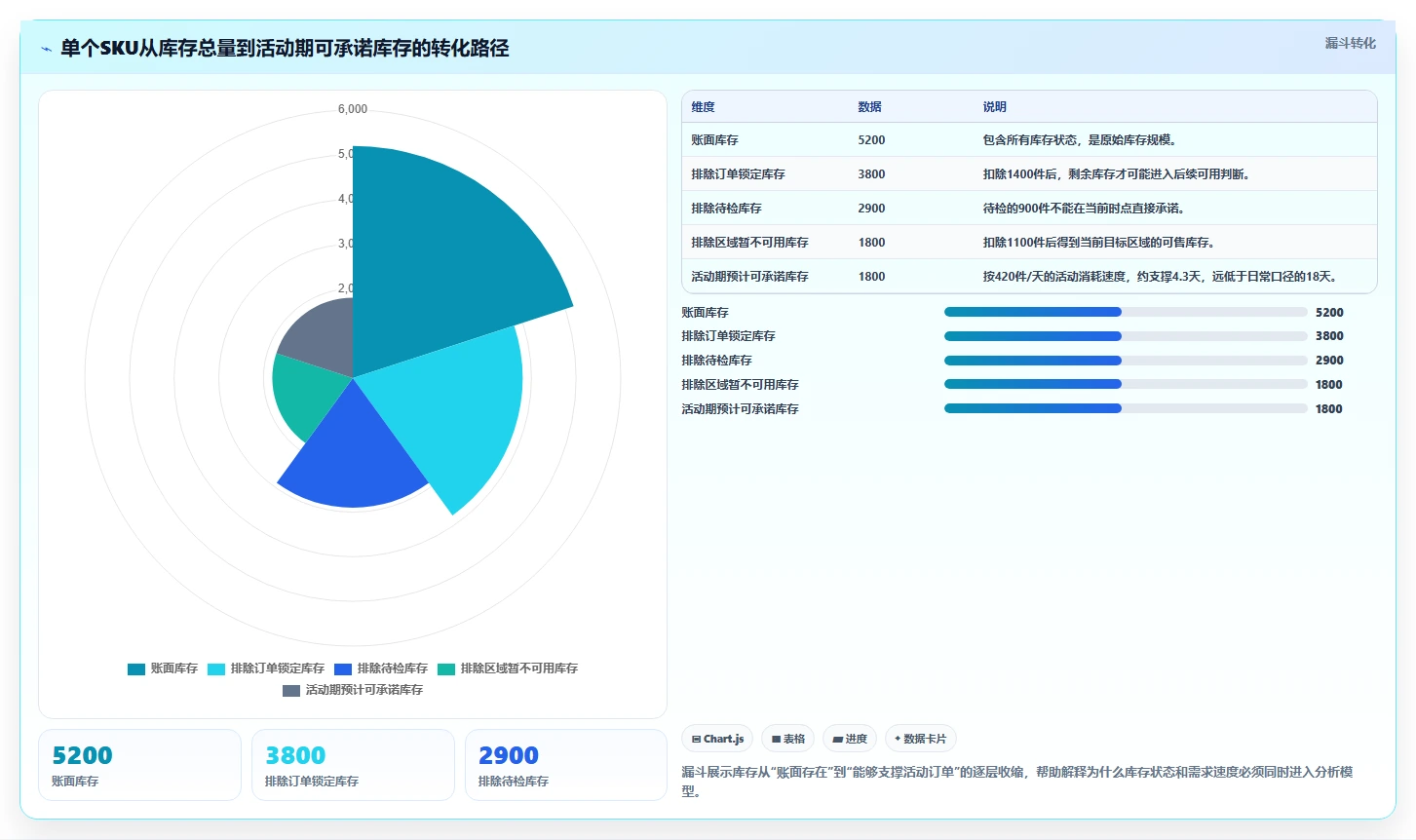Click the 排除待检库存 progress bar

(1126, 361)
